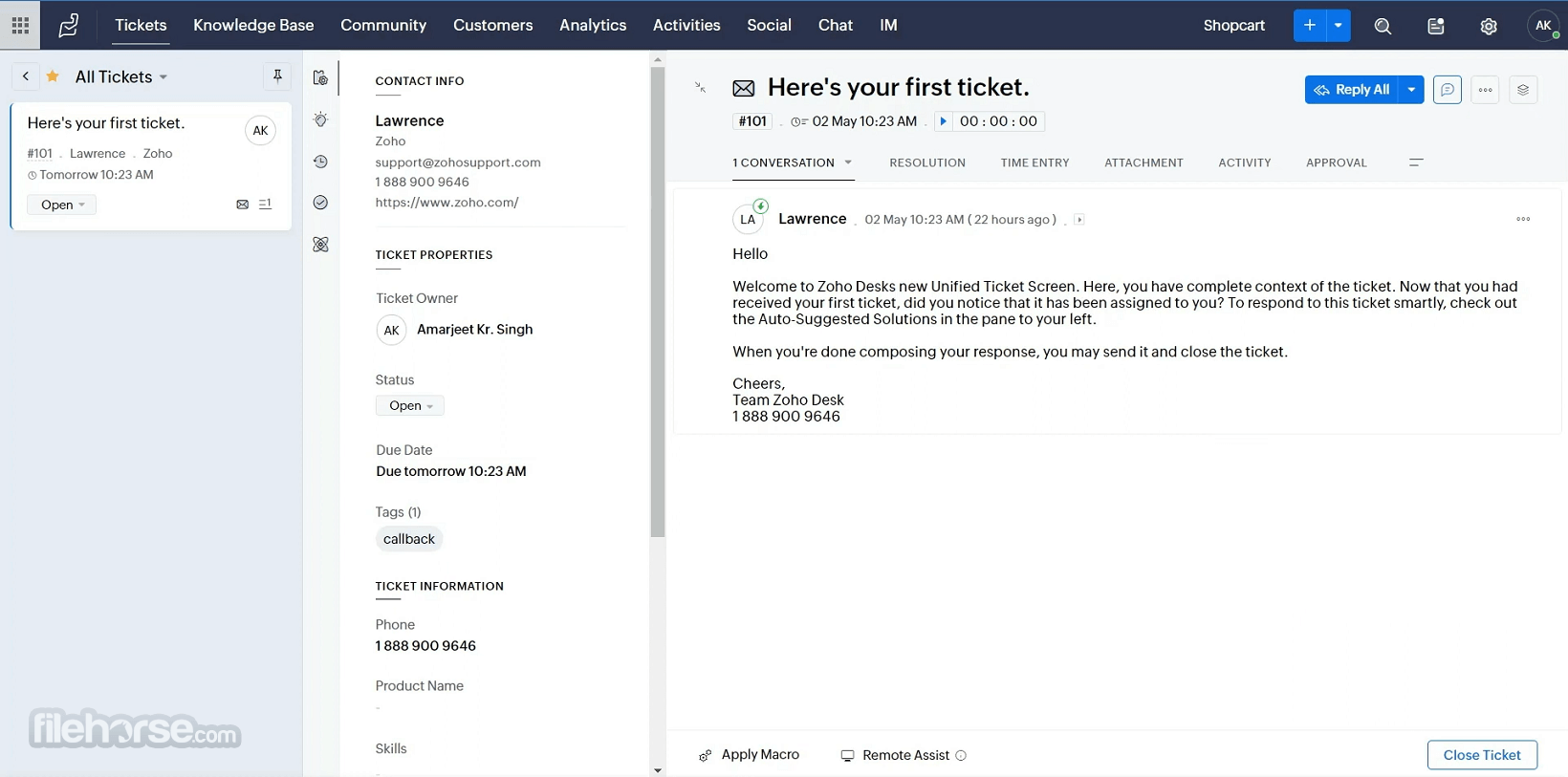Image resolution: width=1568 pixels, height=777 pixels.
Task: Switch to the Time Entry tab
Action: (1034, 162)
